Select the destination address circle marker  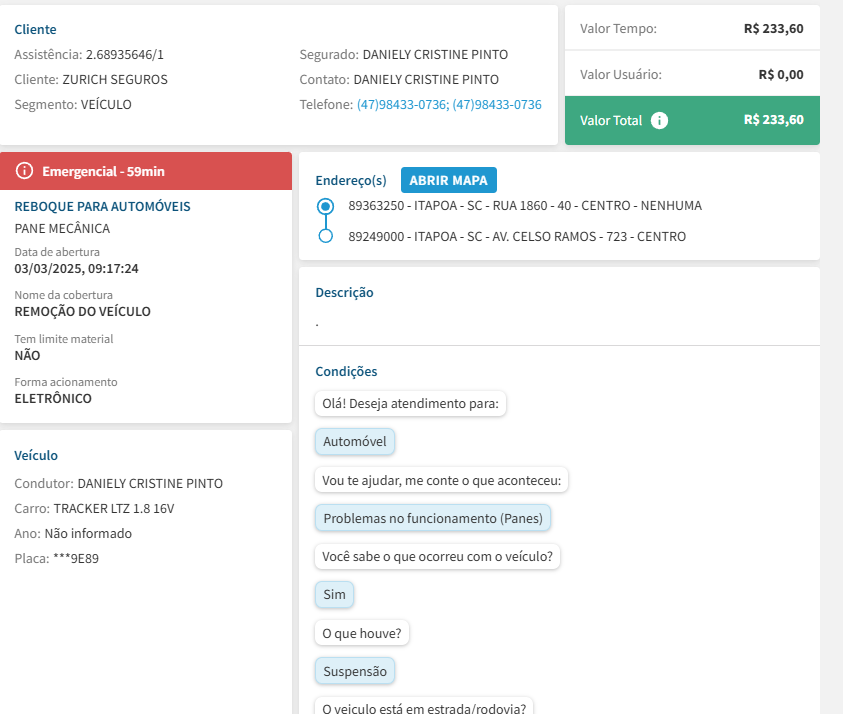325,237
